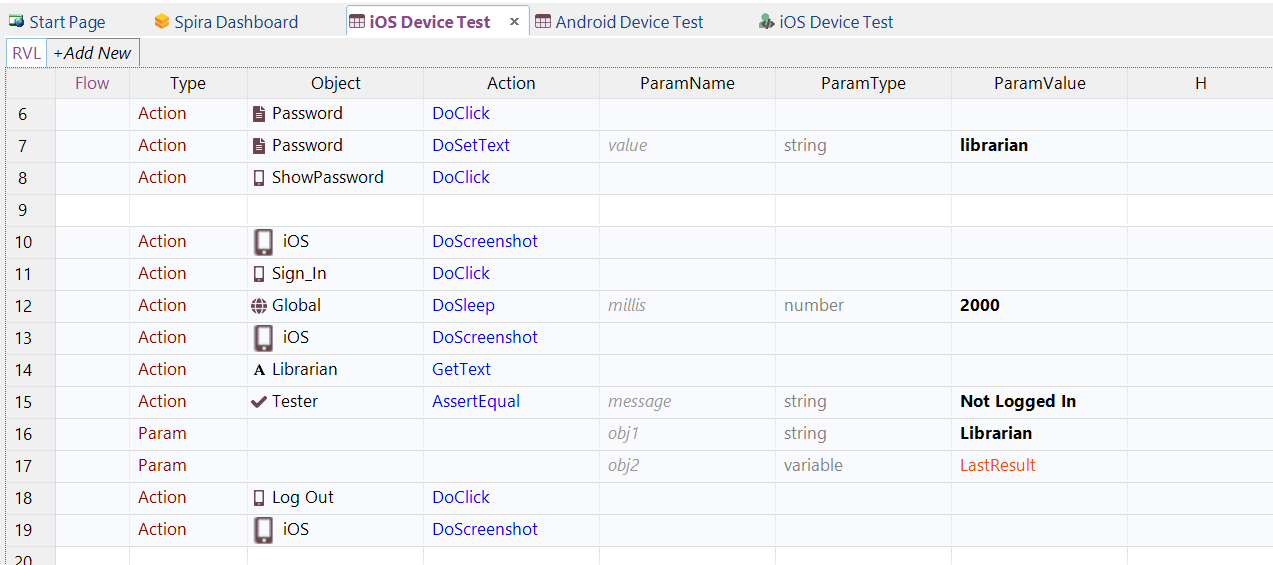The width and height of the screenshot is (1273, 565).
Task: Click the grid icon on Android Device Test tab
Action: pos(543,21)
